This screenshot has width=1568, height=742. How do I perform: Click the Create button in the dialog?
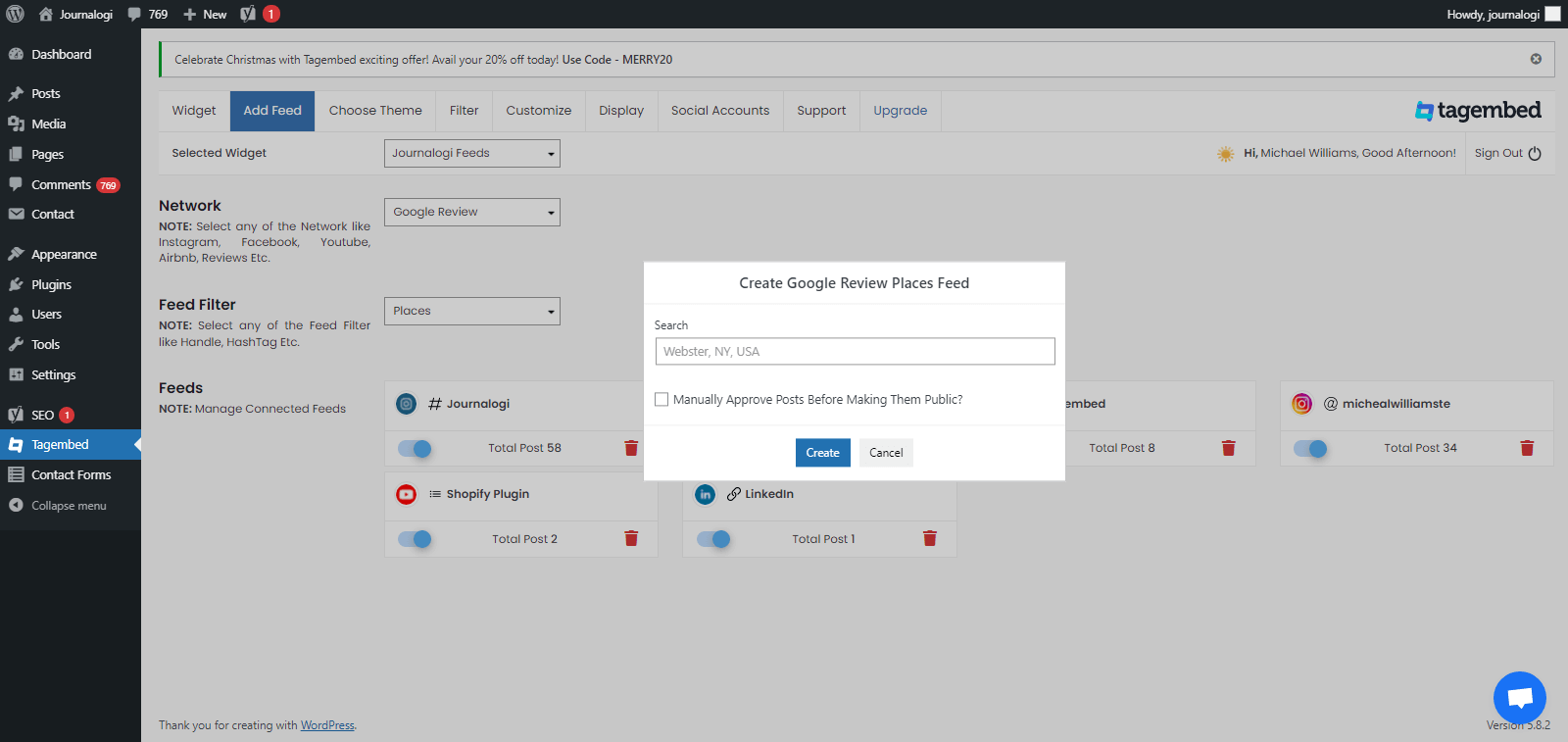(x=822, y=452)
